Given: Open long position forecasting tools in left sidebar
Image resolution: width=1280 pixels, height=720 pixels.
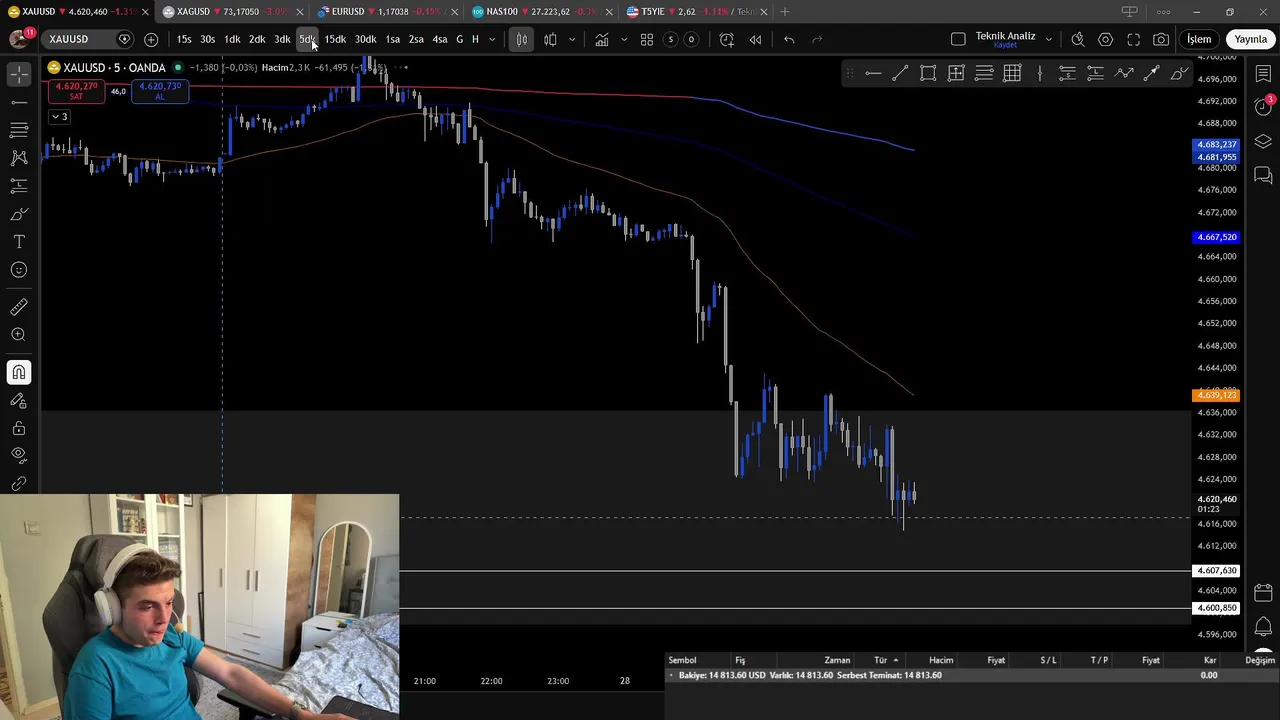Looking at the screenshot, I should 19,186.
